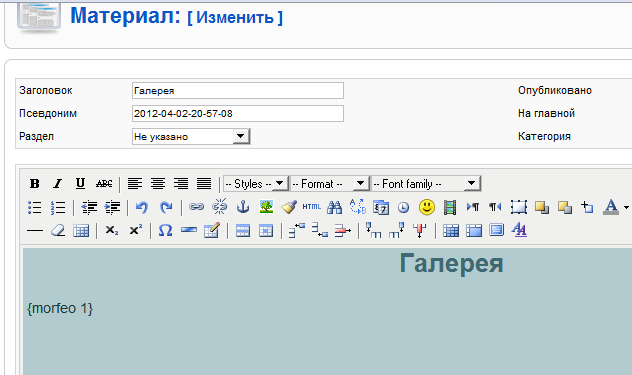The width and height of the screenshot is (632, 375).
Task: Open HTML source editor
Action: 312,207
